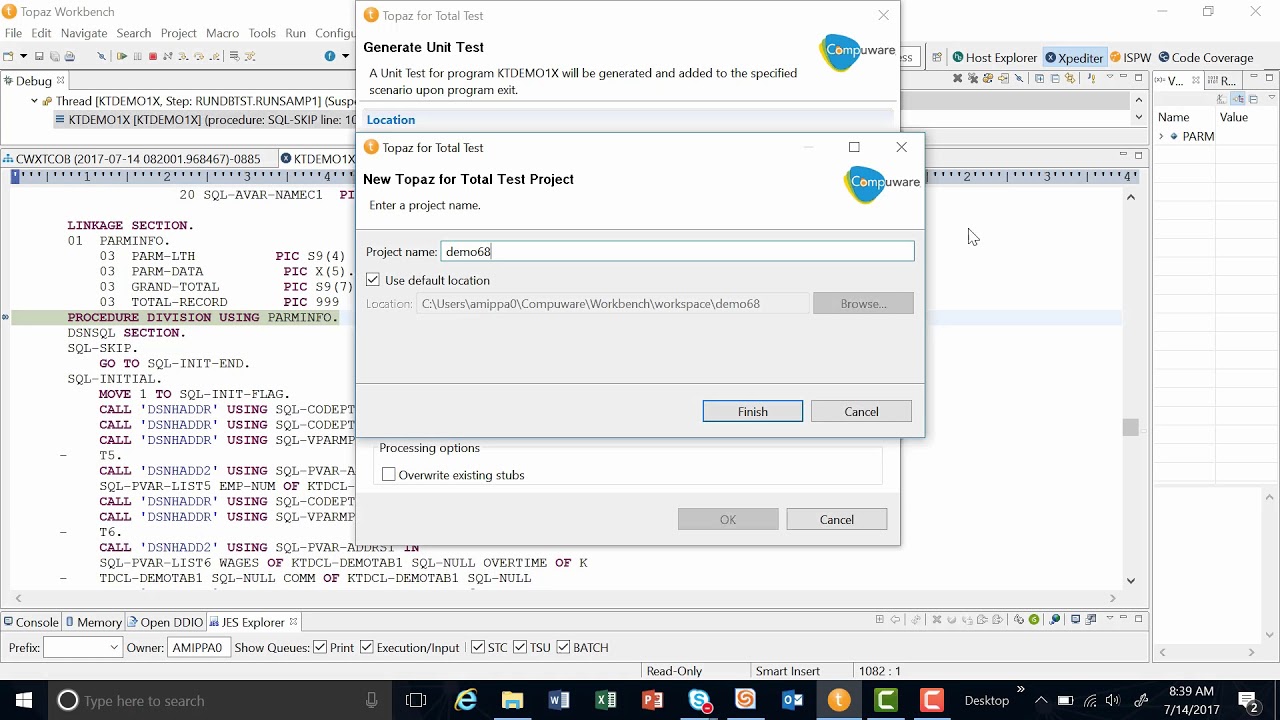1280x720 pixels.
Task: Open the JES Explorer view menu triangle
Action: click(1109, 620)
